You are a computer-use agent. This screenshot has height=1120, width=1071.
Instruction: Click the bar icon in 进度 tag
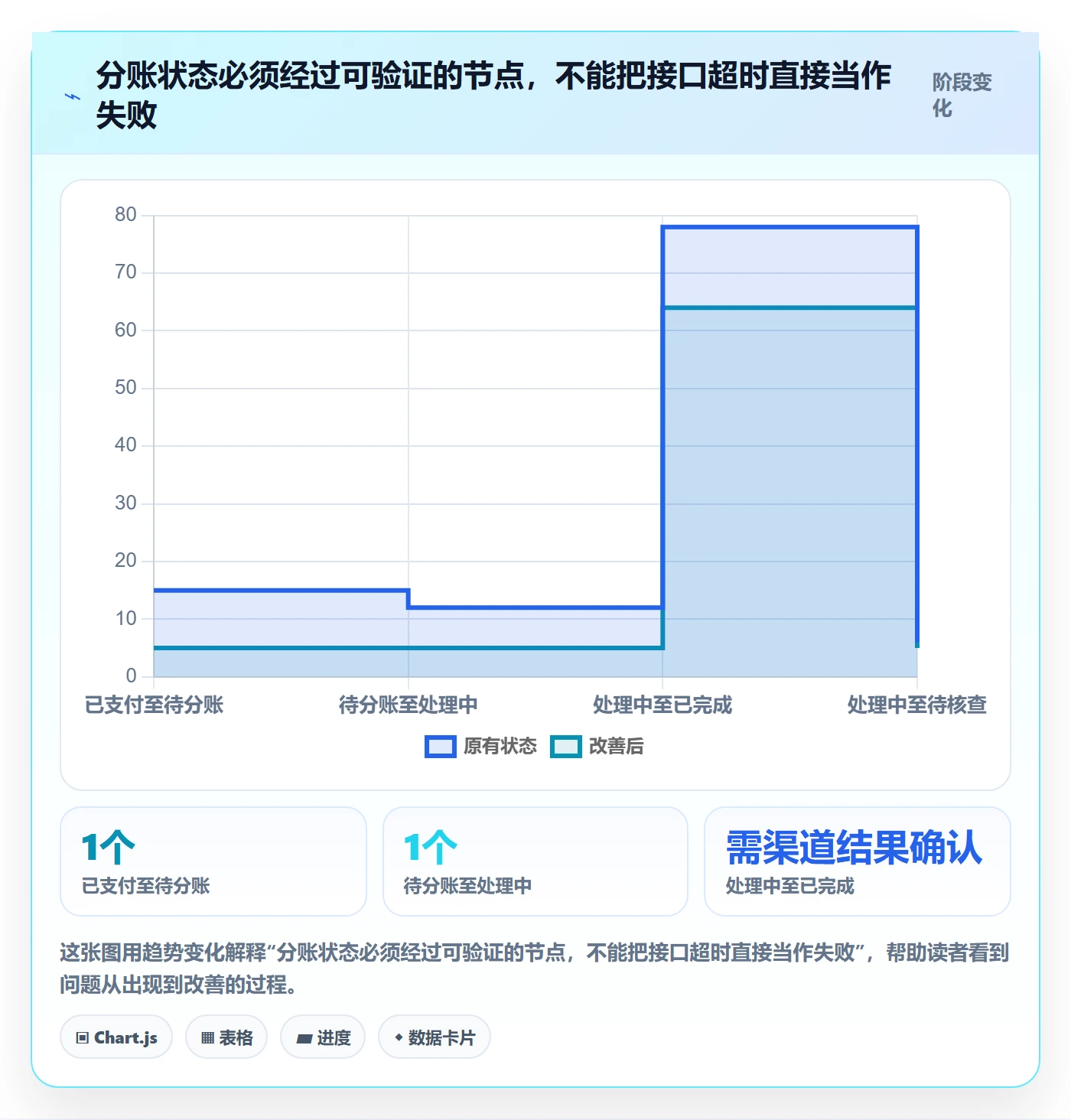pos(304,1039)
